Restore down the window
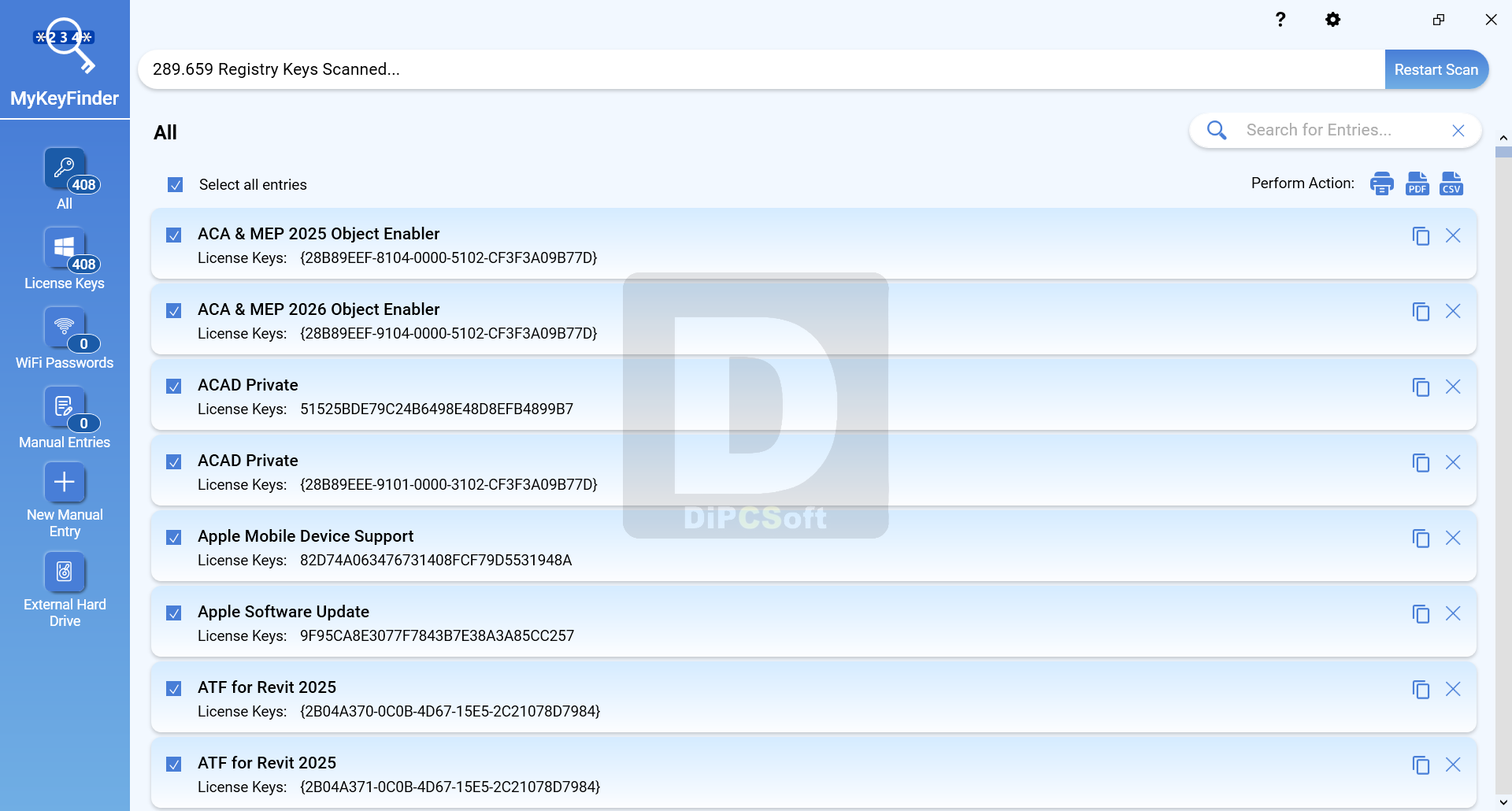The width and height of the screenshot is (1512, 811). pos(1439,20)
